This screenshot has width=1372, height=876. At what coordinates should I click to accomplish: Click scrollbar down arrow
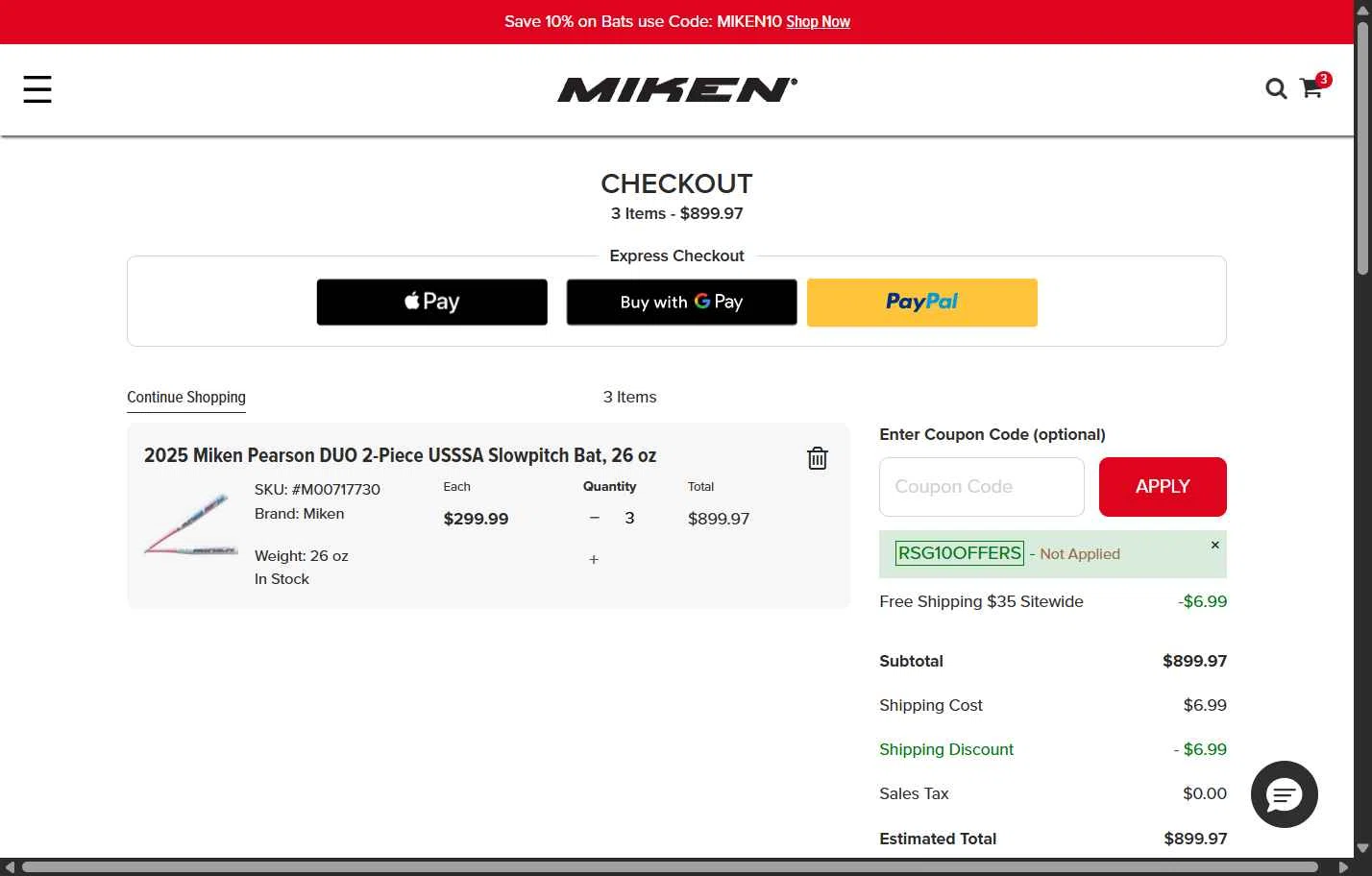pyautogui.click(x=1362, y=848)
